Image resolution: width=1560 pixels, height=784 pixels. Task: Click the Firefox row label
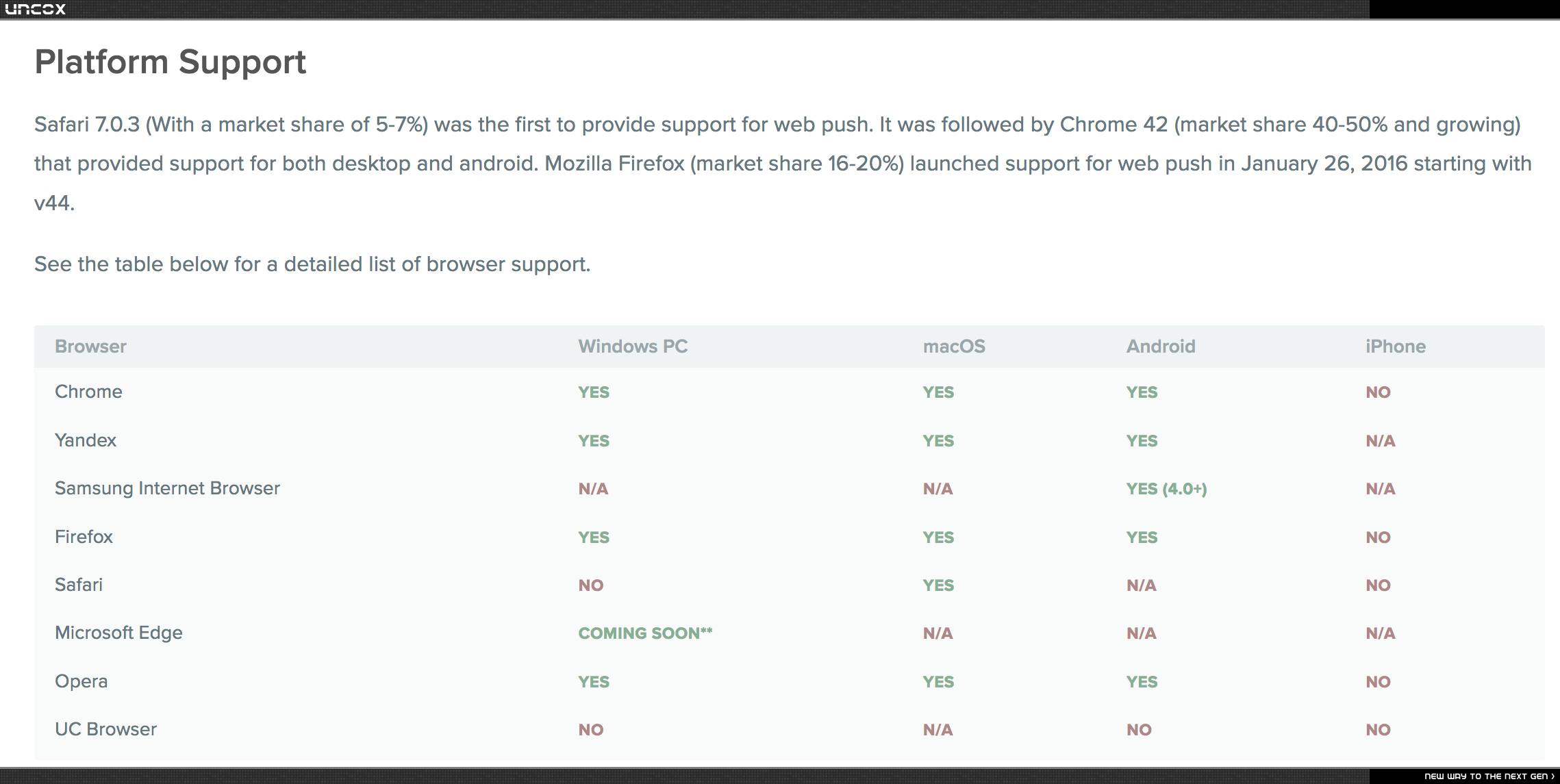click(84, 537)
